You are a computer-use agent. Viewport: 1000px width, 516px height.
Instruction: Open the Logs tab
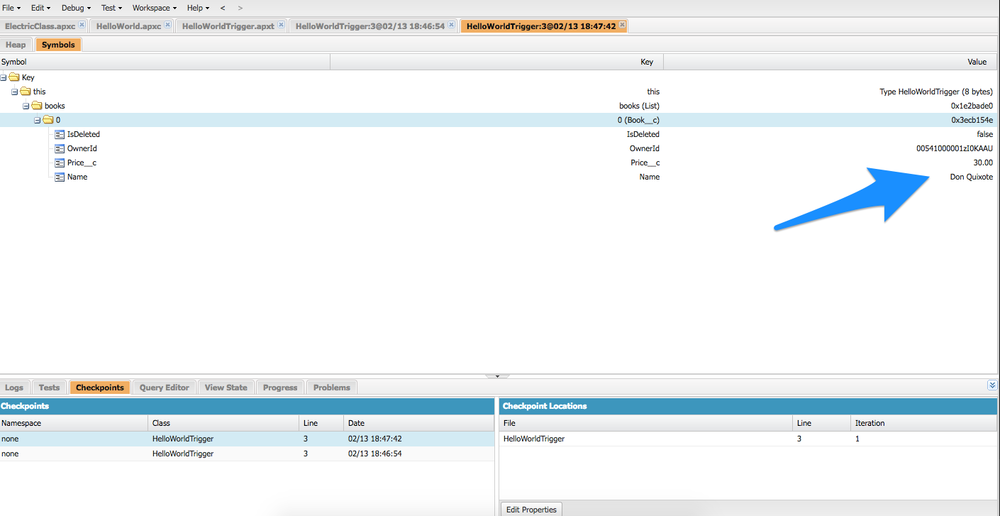[x=14, y=387]
